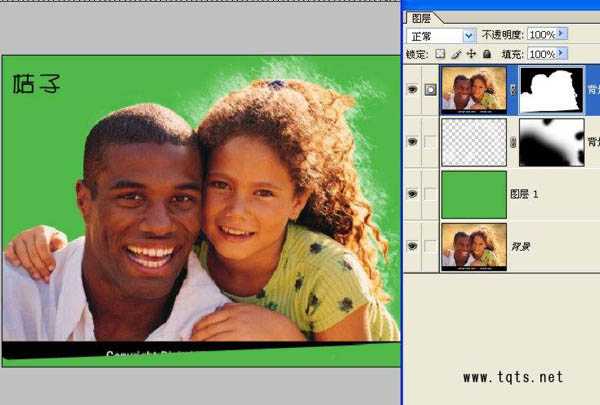Unlink mask chain icon on selected layer
Viewport: 600px width, 405px height.
click(x=513, y=90)
